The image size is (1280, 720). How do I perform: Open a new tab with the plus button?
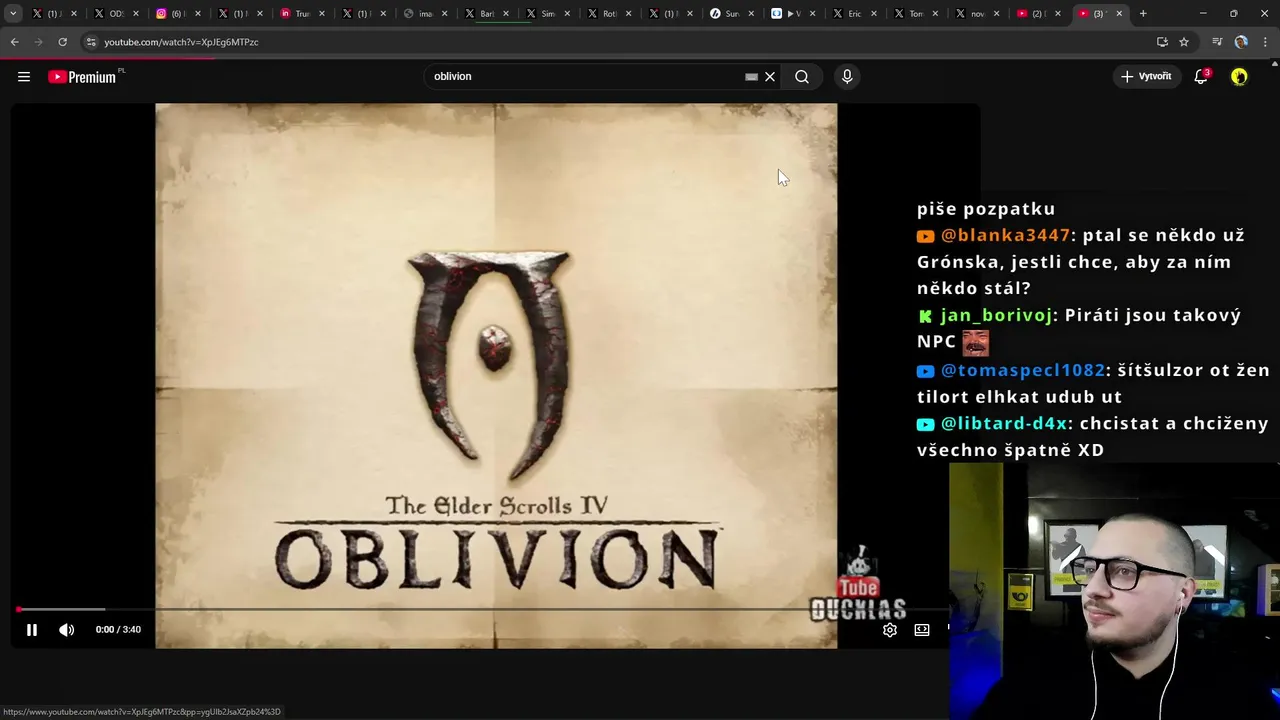[x=1143, y=14]
